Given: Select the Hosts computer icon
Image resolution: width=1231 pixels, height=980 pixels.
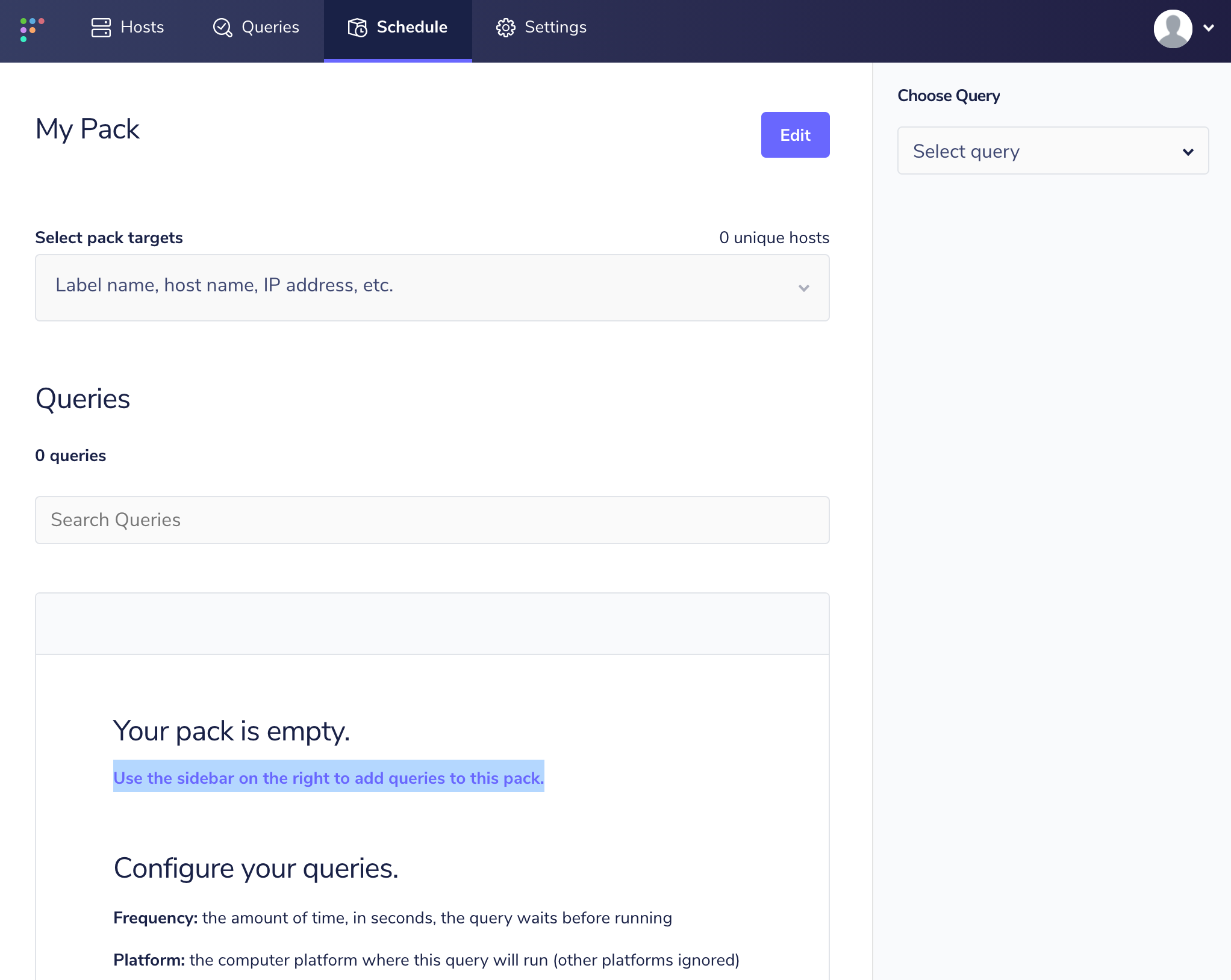Looking at the screenshot, I should (x=101, y=27).
